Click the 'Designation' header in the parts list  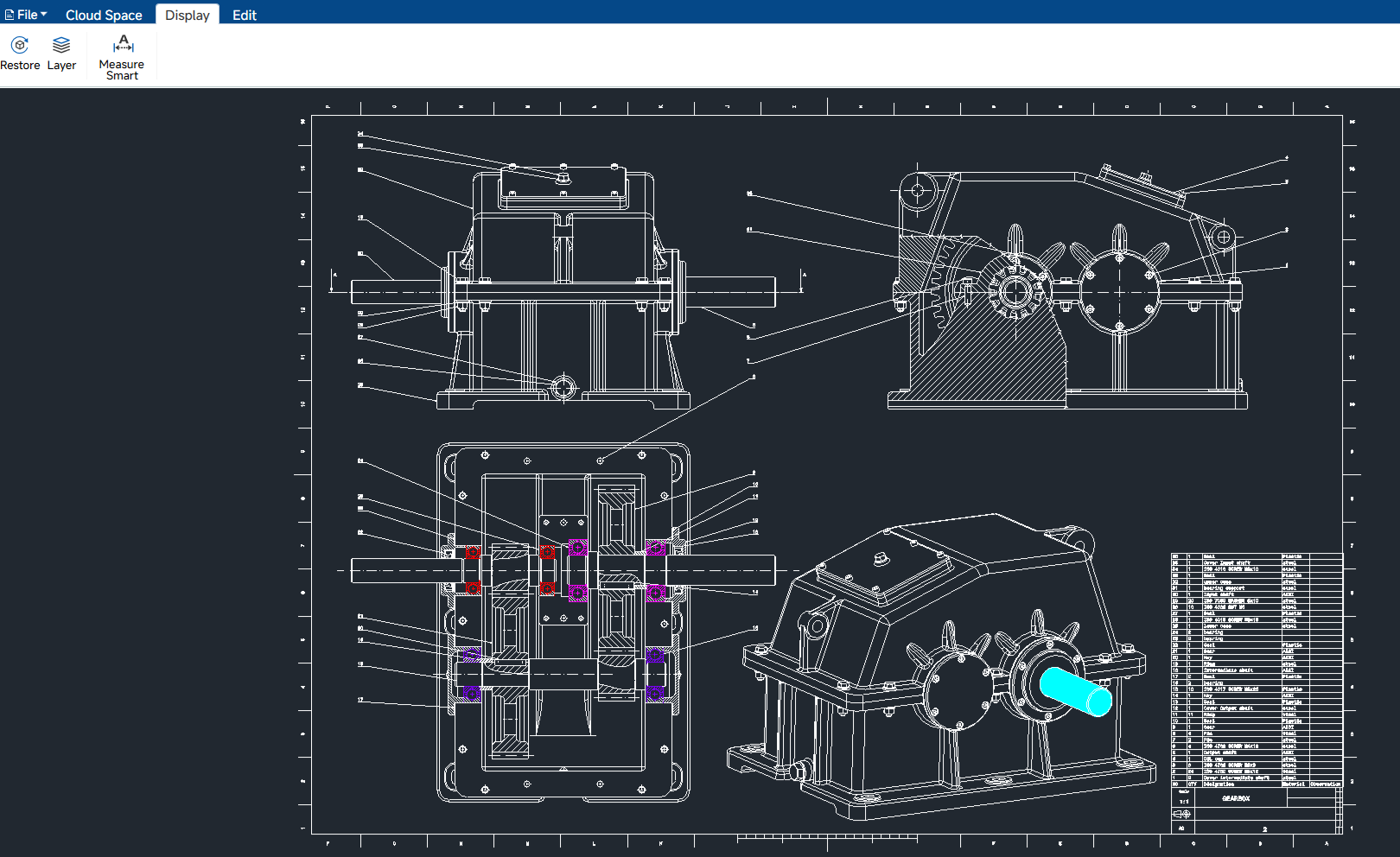point(1219,784)
